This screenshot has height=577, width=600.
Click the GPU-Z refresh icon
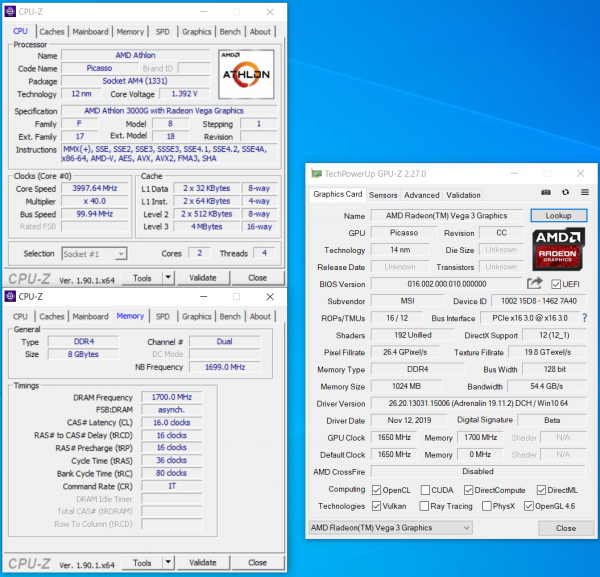coord(565,192)
